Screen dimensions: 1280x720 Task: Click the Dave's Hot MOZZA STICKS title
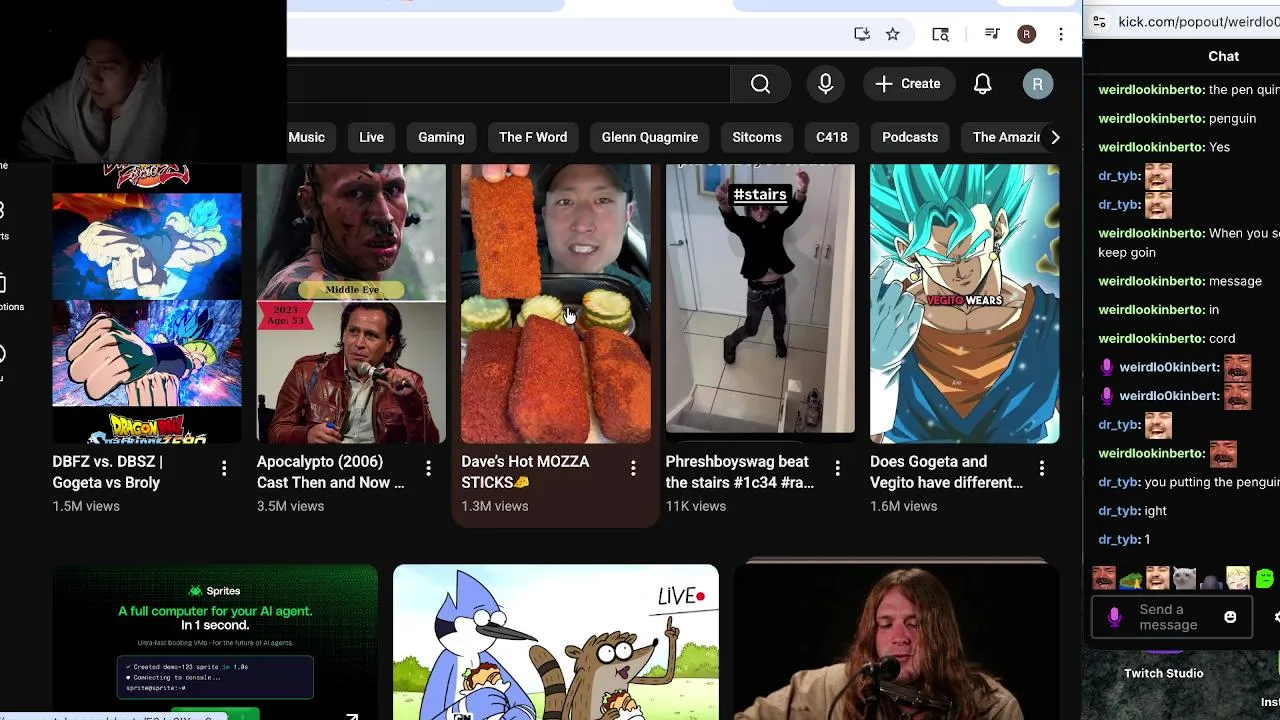tap(525, 472)
